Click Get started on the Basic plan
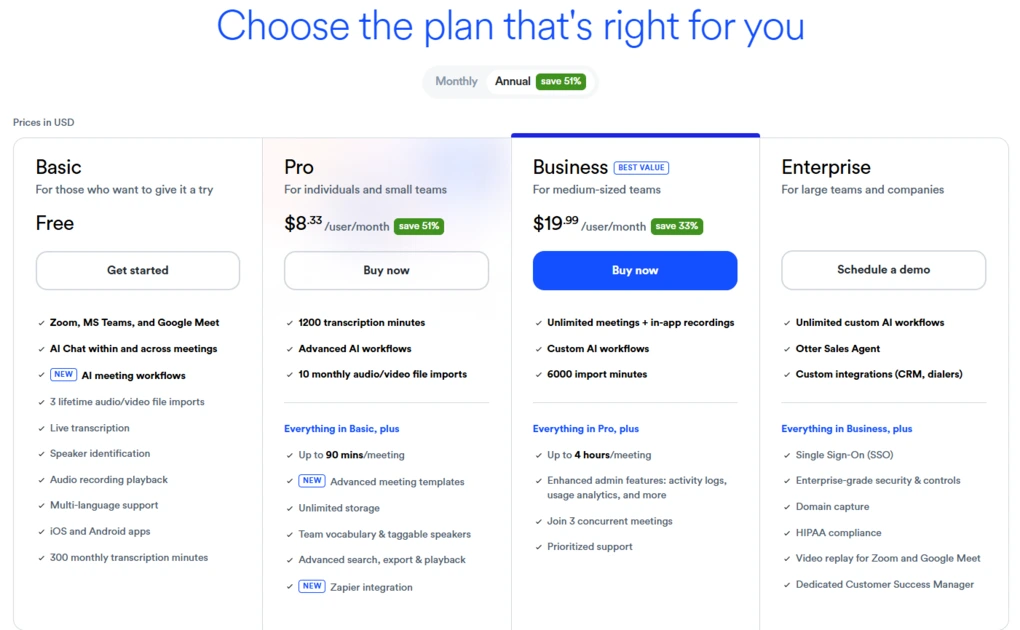The width and height of the screenshot is (1020, 630). [137, 270]
